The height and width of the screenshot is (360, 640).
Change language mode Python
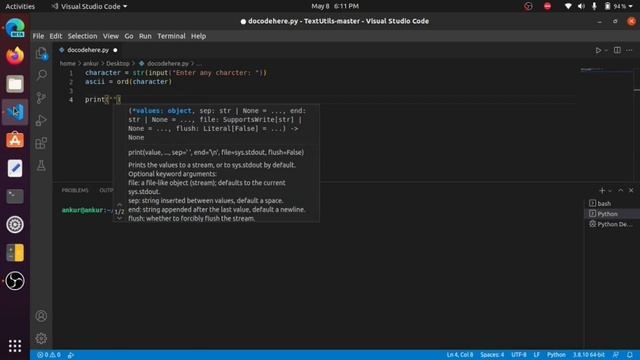(556, 355)
